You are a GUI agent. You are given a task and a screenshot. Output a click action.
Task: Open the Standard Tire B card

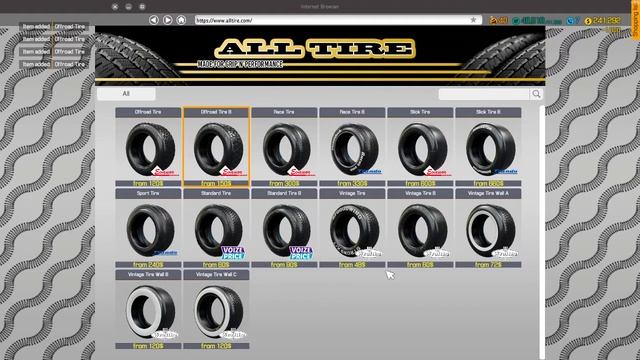click(x=284, y=229)
